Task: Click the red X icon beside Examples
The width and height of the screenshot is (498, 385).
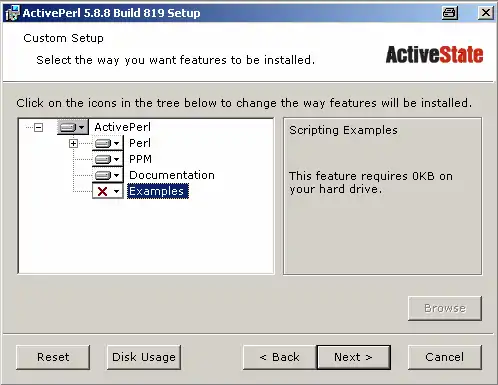Action: (x=102, y=191)
